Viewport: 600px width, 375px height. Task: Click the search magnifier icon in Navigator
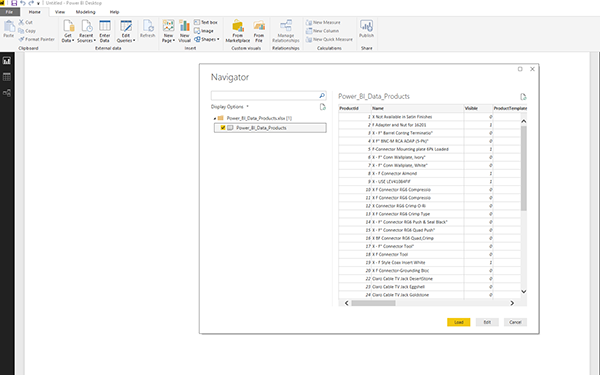tap(322, 95)
